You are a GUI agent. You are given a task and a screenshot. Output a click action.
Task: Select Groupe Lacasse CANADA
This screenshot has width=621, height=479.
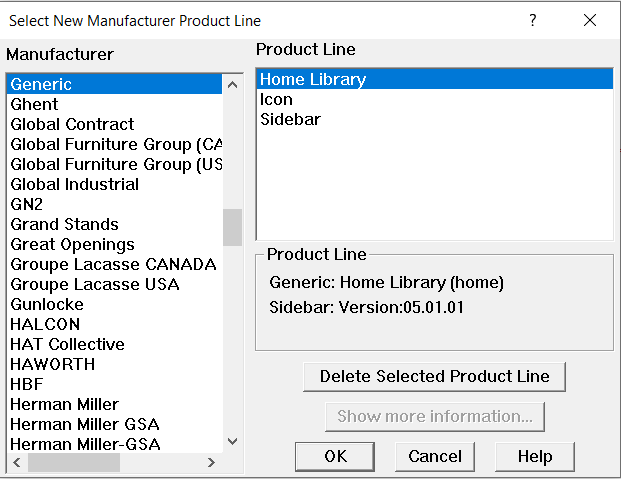114,264
